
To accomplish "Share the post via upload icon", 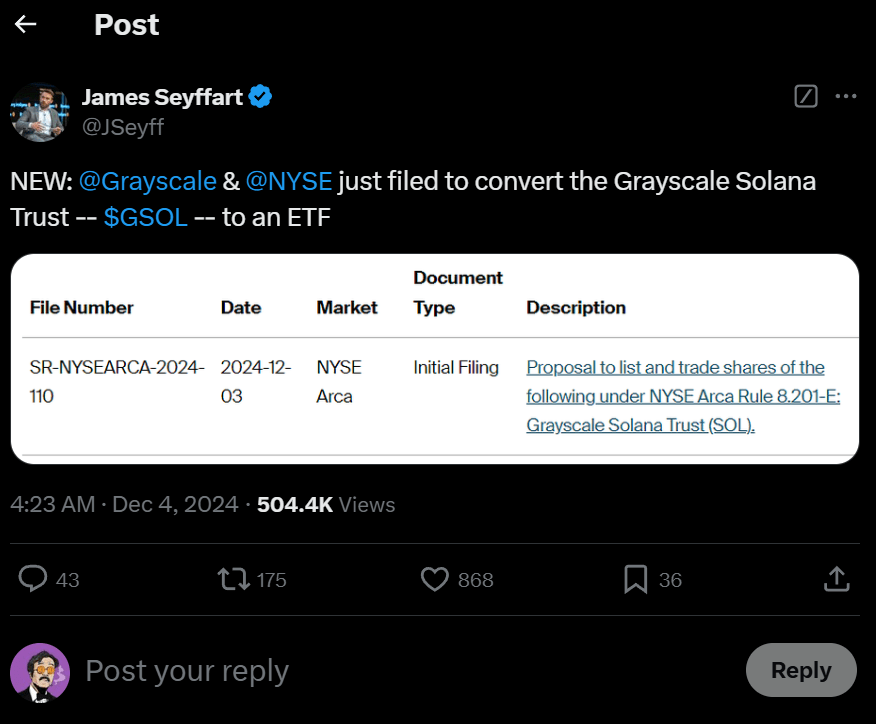I will pyautogui.click(x=836, y=579).
